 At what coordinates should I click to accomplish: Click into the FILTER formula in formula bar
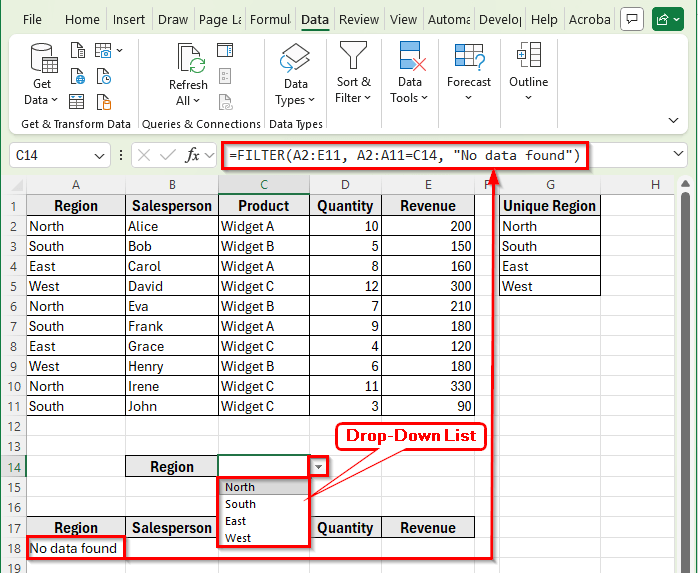coord(405,155)
